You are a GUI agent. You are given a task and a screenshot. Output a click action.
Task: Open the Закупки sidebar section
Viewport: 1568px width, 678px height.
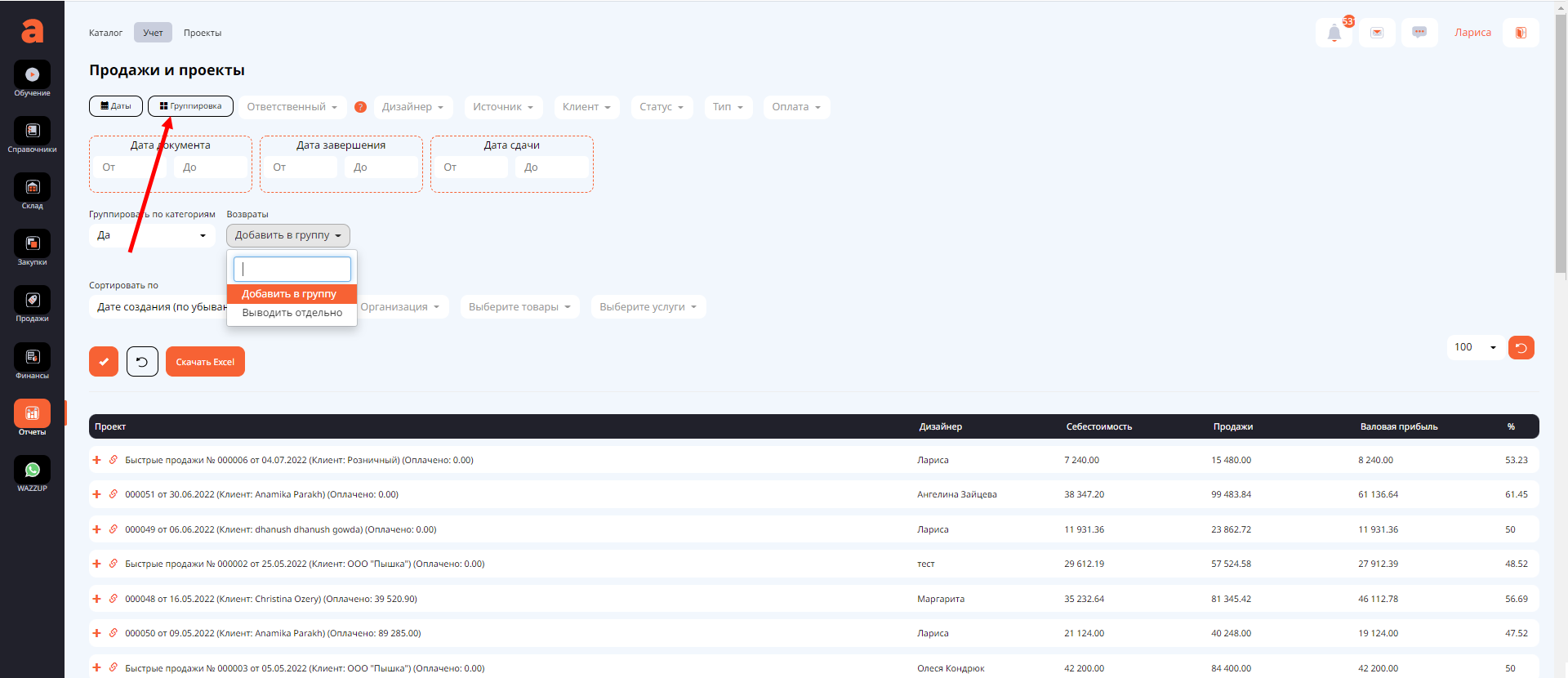(32, 245)
